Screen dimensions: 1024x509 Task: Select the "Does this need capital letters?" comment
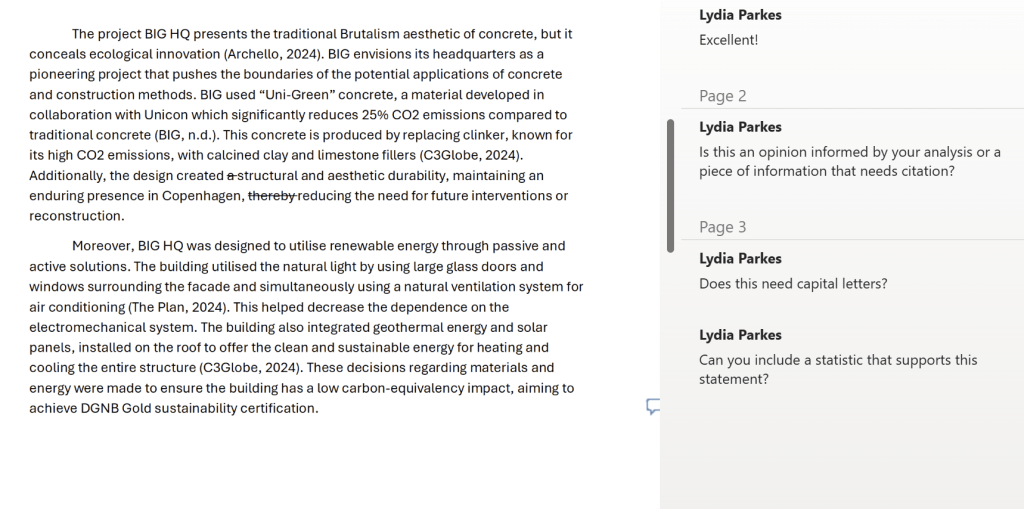(x=793, y=284)
